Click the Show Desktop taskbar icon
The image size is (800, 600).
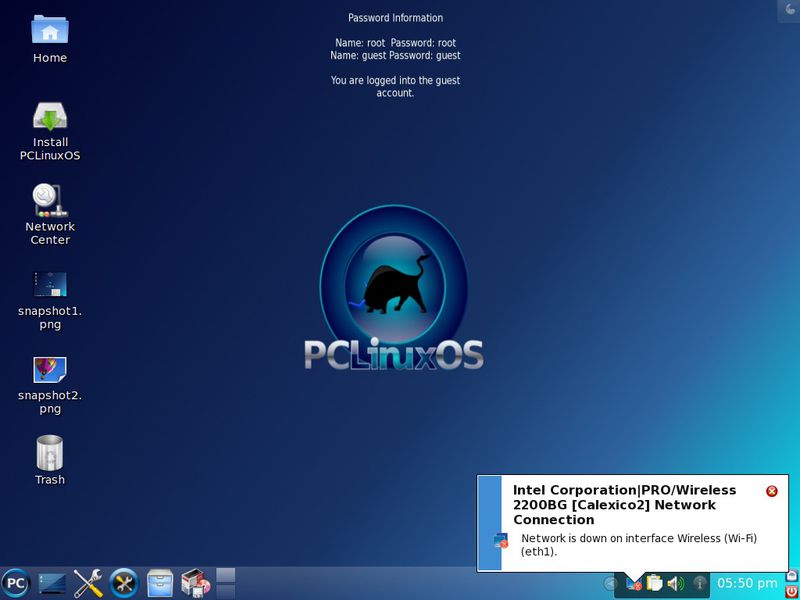pos(52,583)
